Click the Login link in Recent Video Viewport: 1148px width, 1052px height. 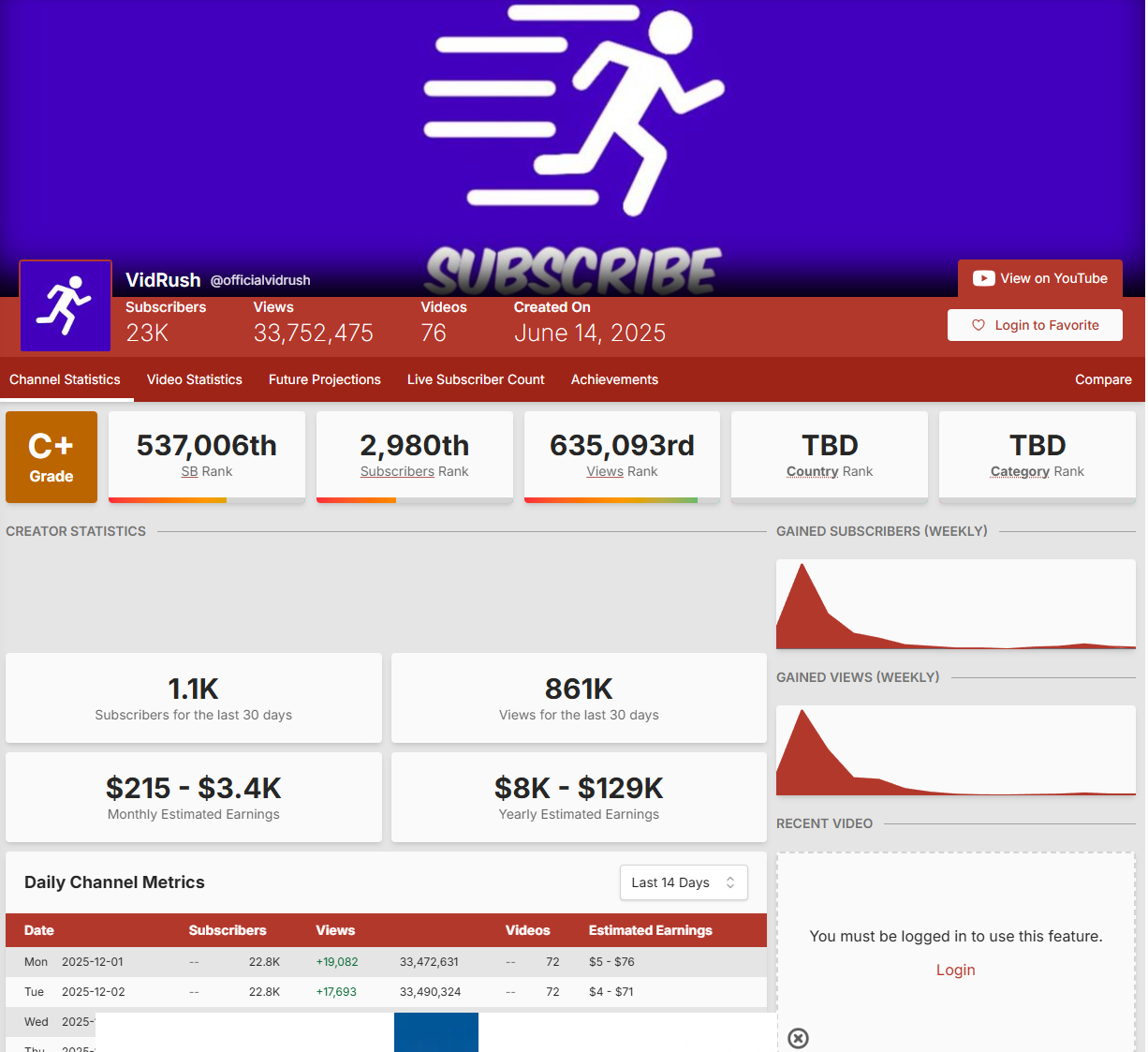click(x=955, y=970)
